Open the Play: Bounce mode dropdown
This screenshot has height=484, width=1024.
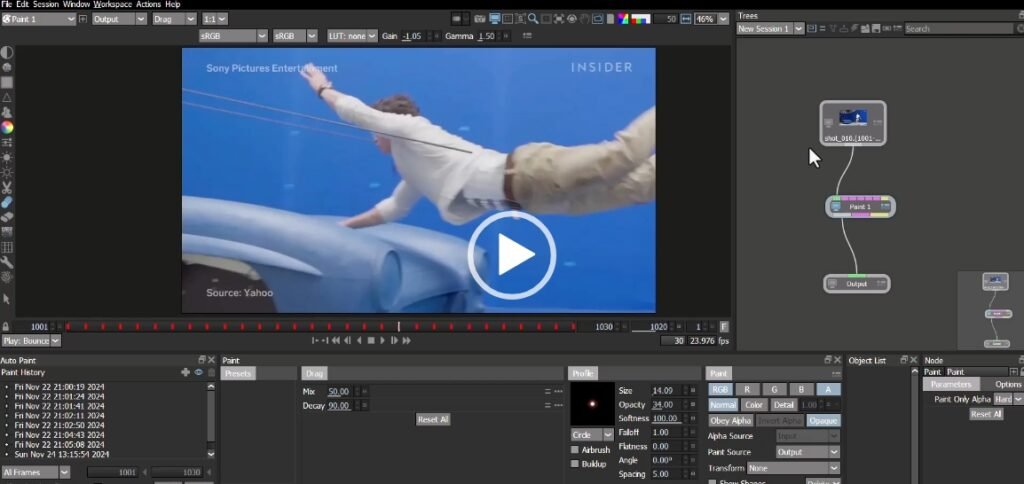pyautogui.click(x=31, y=341)
